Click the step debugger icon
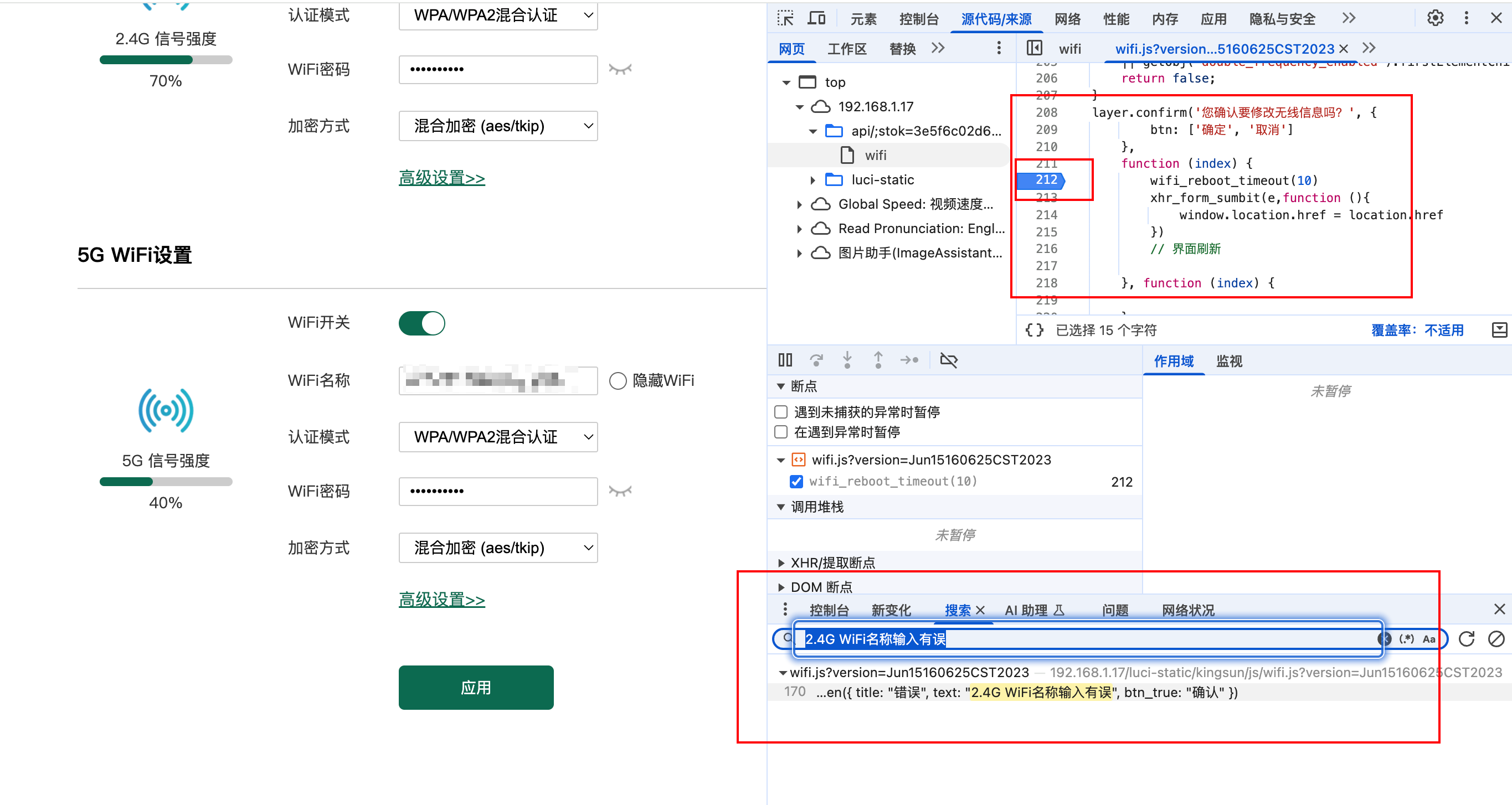Image resolution: width=1512 pixels, height=805 pixels. point(909,360)
